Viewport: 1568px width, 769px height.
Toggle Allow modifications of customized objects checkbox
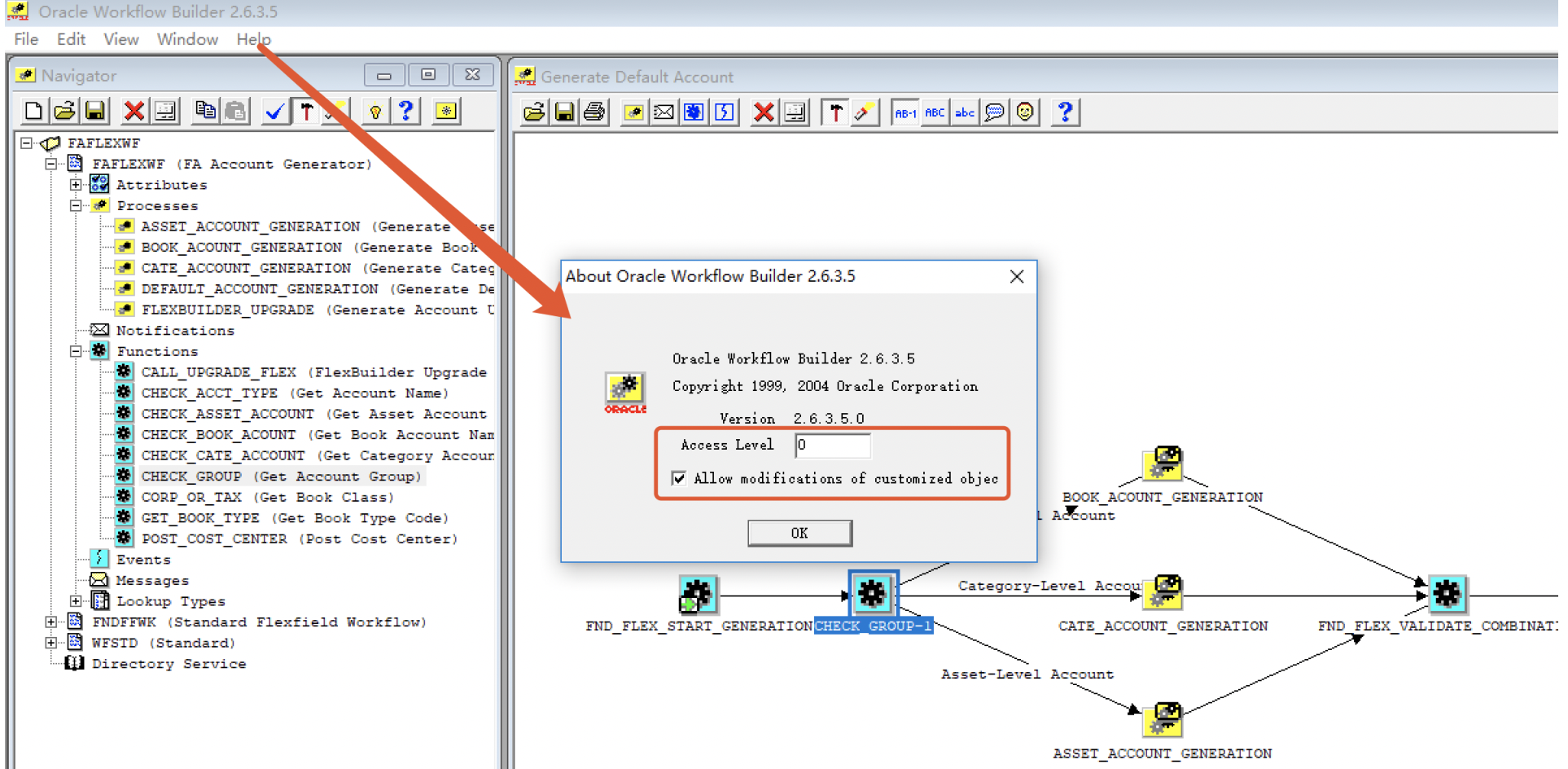tap(679, 478)
